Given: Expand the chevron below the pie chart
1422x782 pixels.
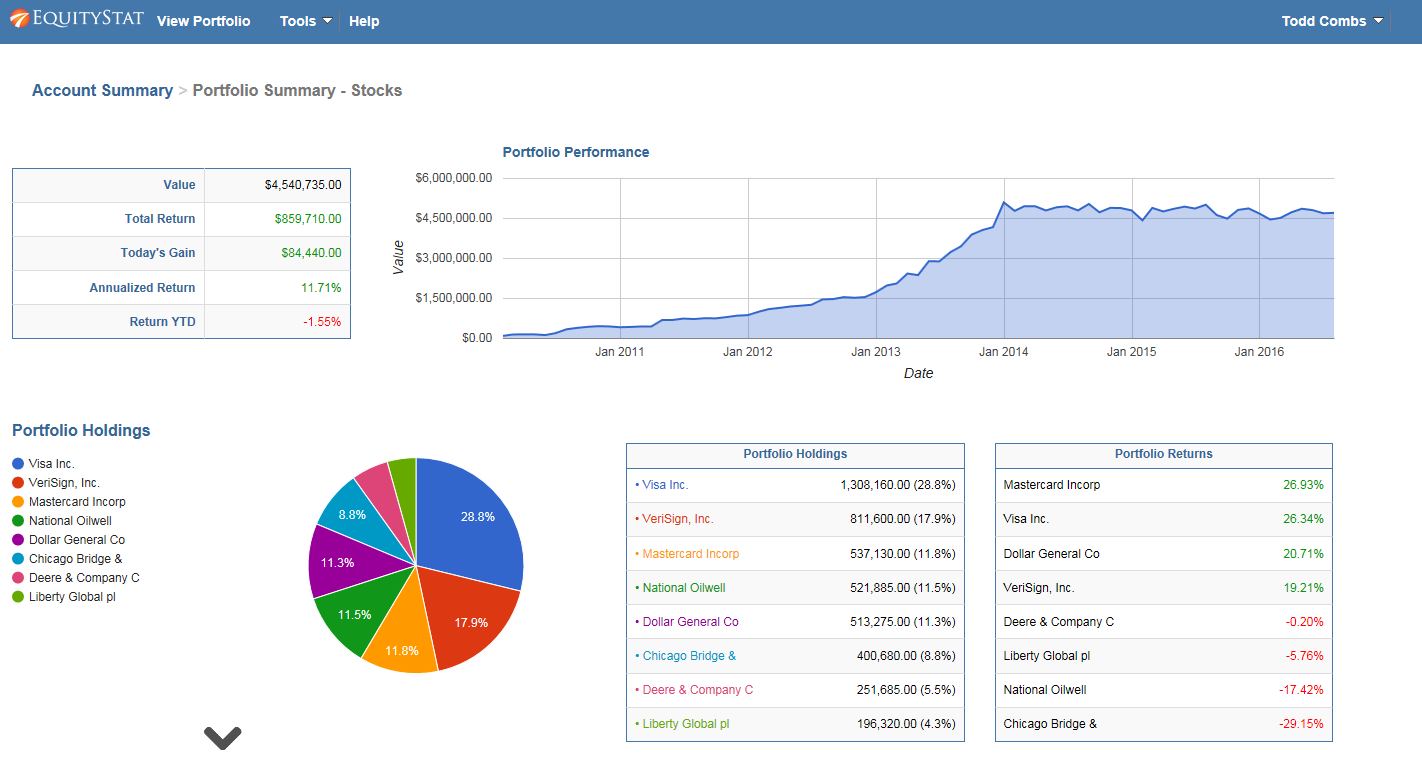Looking at the screenshot, I should pos(222,737).
